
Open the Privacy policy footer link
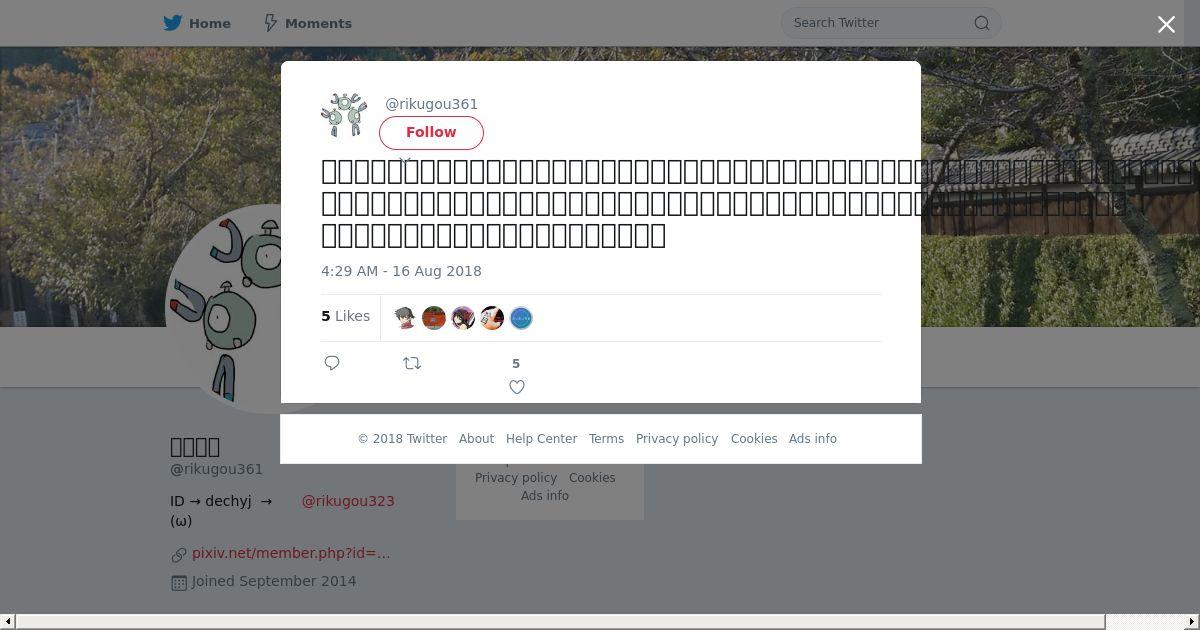click(x=677, y=439)
